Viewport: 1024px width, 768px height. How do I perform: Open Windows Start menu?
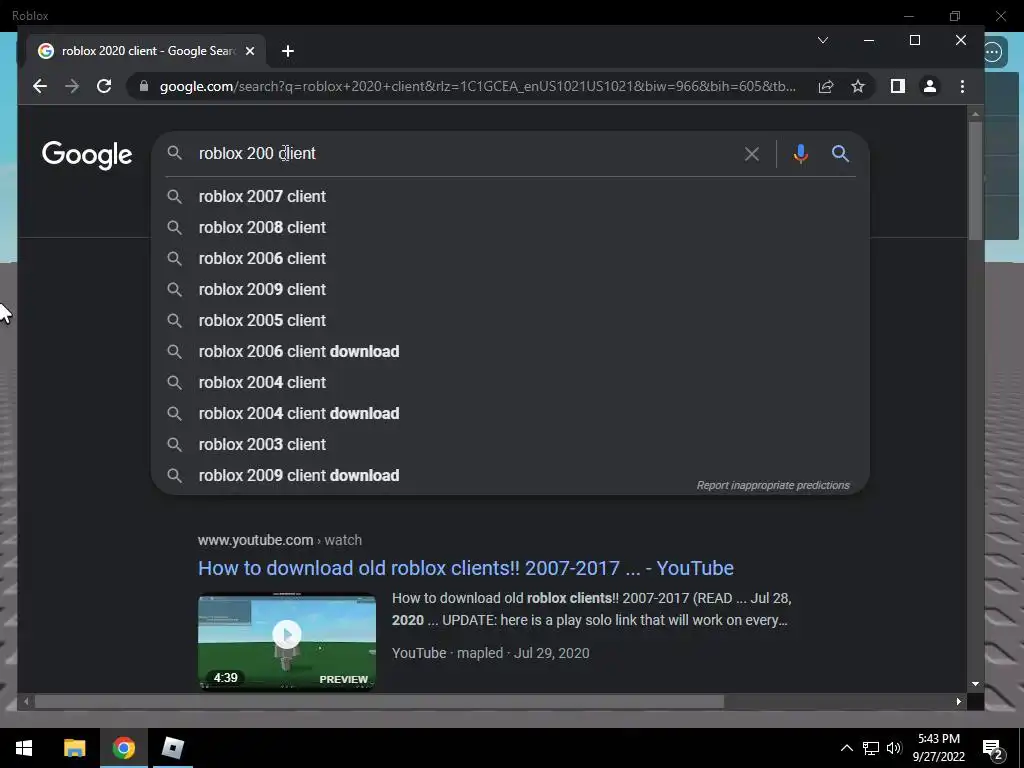point(24,748)
